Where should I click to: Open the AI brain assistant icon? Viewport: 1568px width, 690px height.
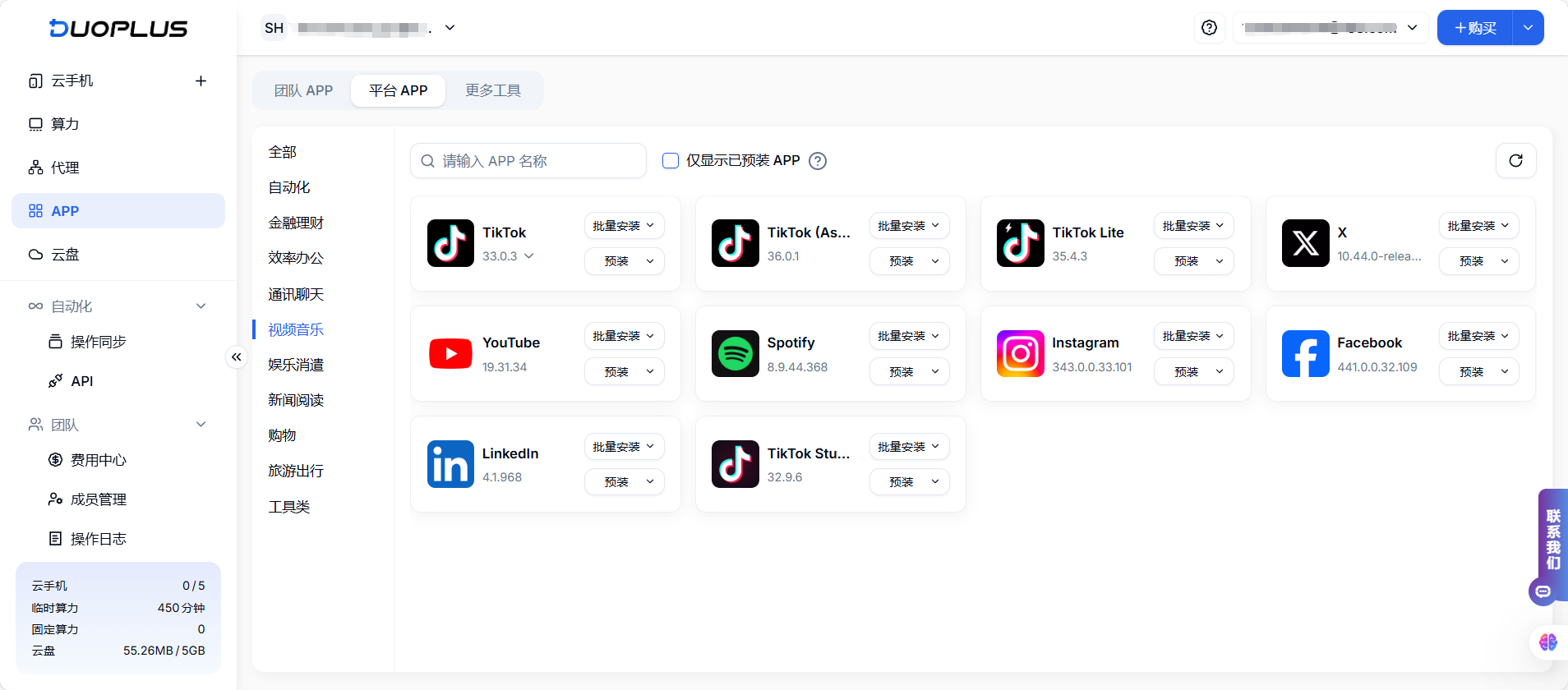(1548, 642)
